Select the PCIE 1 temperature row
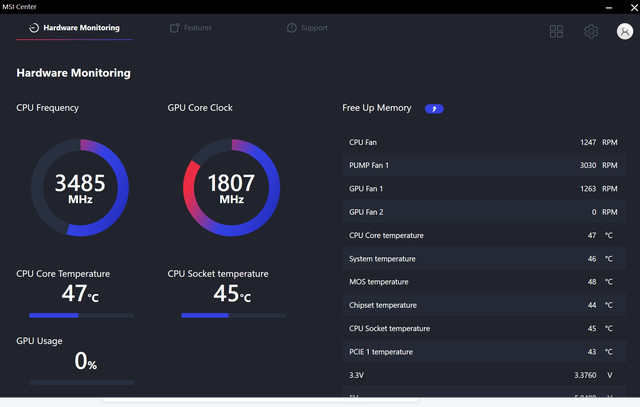The height and width of the screenshot is (407, 640). (484, 351)
